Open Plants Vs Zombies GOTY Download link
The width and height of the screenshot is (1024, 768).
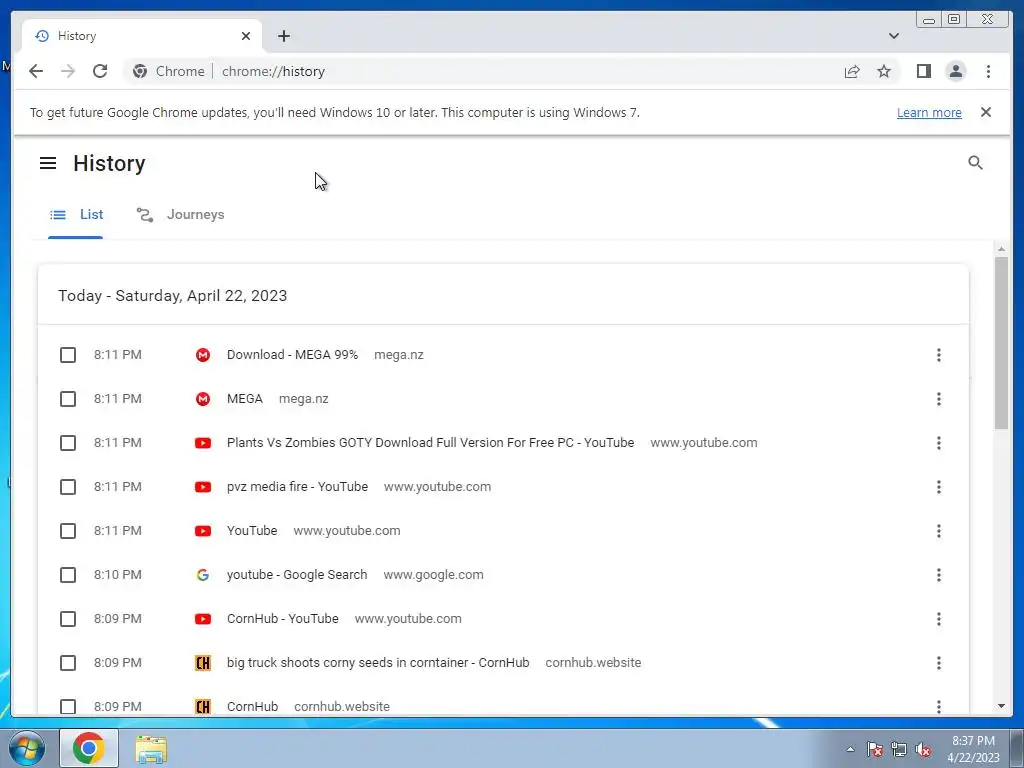click(x=430, y=443)
